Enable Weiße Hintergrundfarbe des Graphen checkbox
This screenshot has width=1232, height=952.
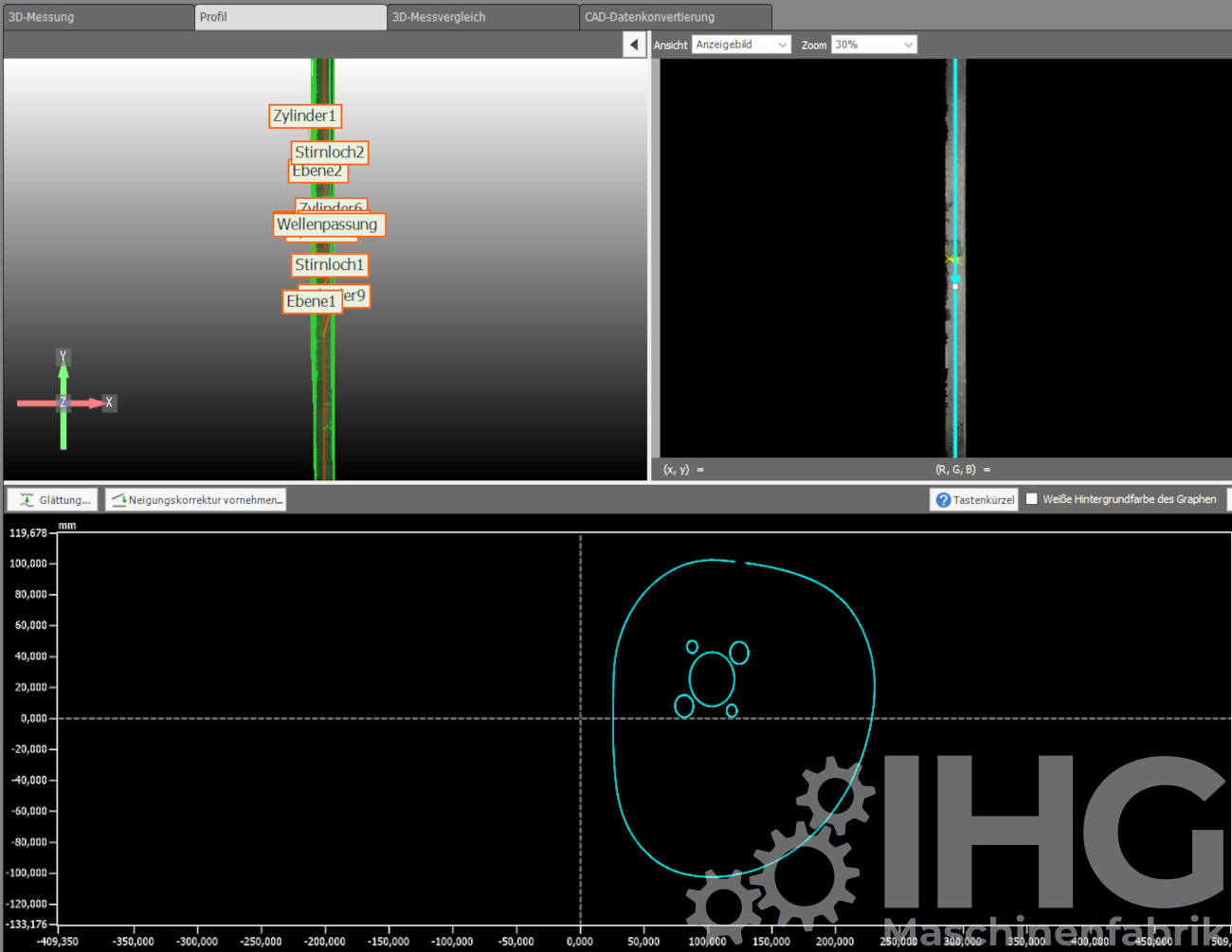tap(1032, 499)
